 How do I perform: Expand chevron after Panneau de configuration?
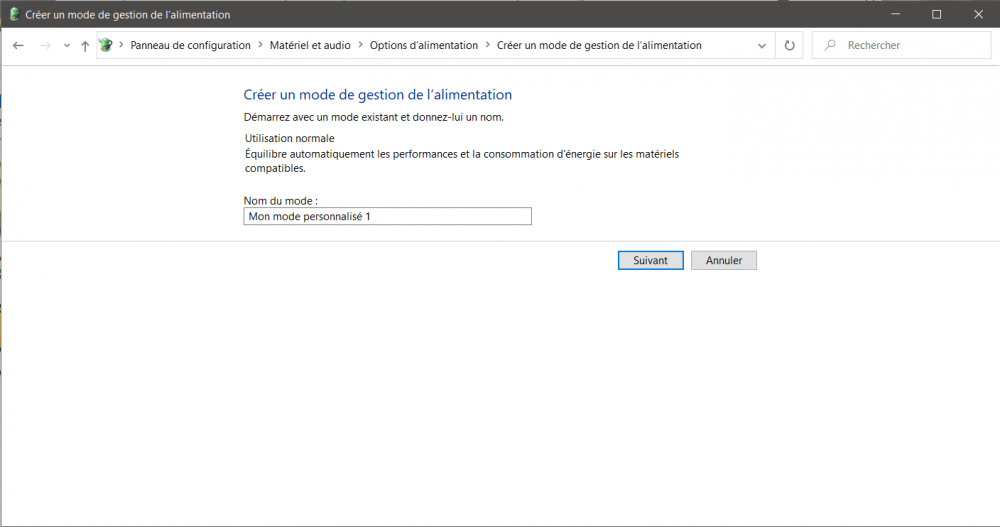pyautogui.click(x=260, y=45)
